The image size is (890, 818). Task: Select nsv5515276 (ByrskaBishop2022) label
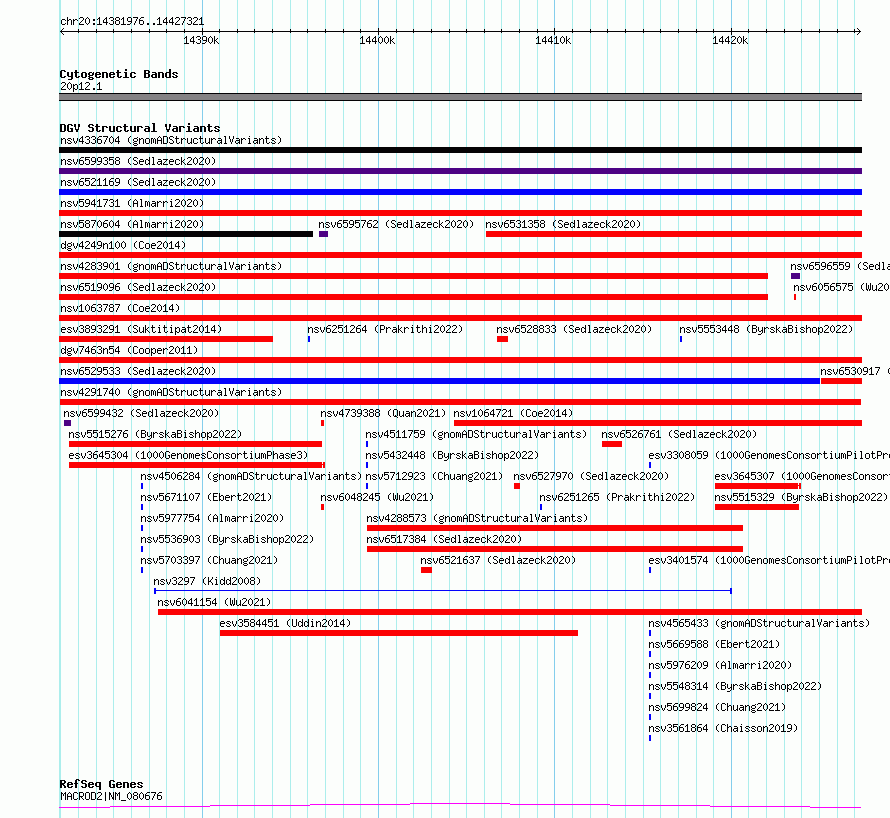pyautogui.click(x=155, y=434)
